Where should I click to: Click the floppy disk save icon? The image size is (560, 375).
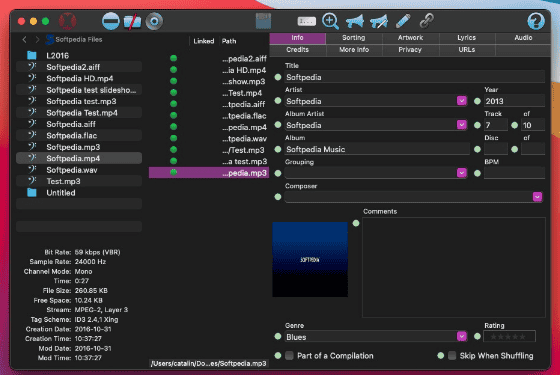264,21
